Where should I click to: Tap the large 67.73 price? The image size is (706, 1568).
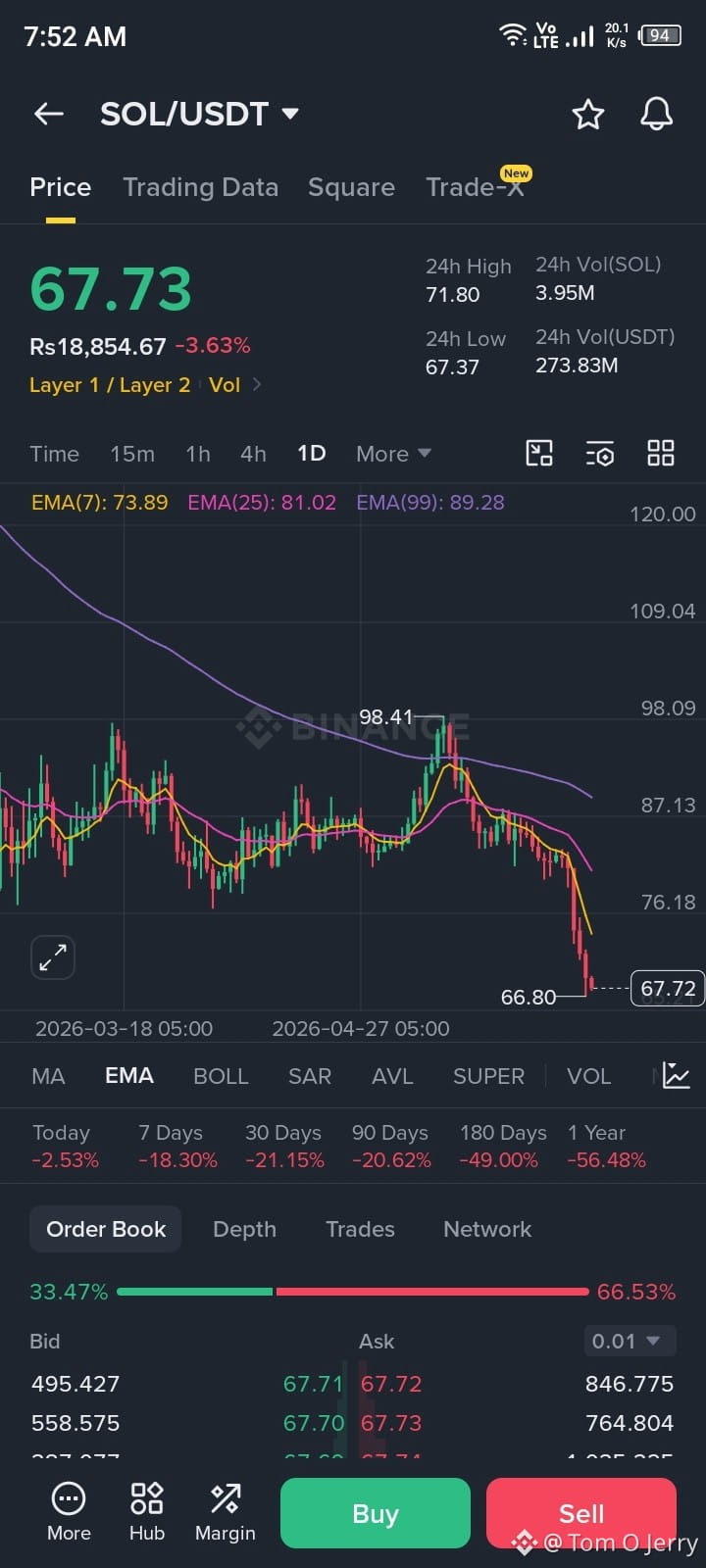coord(111,289)
